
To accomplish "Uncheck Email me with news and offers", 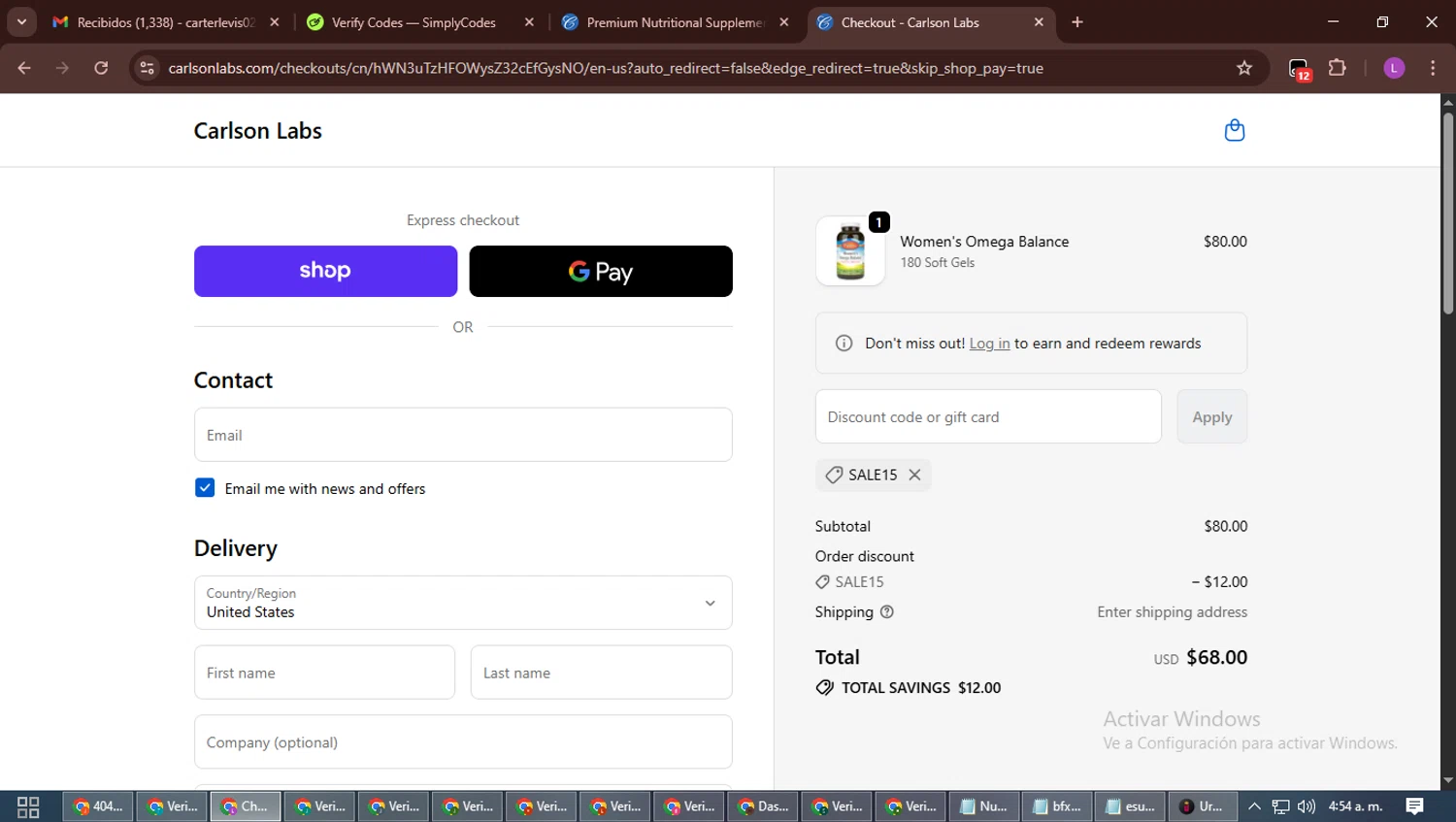I will 205,488.
